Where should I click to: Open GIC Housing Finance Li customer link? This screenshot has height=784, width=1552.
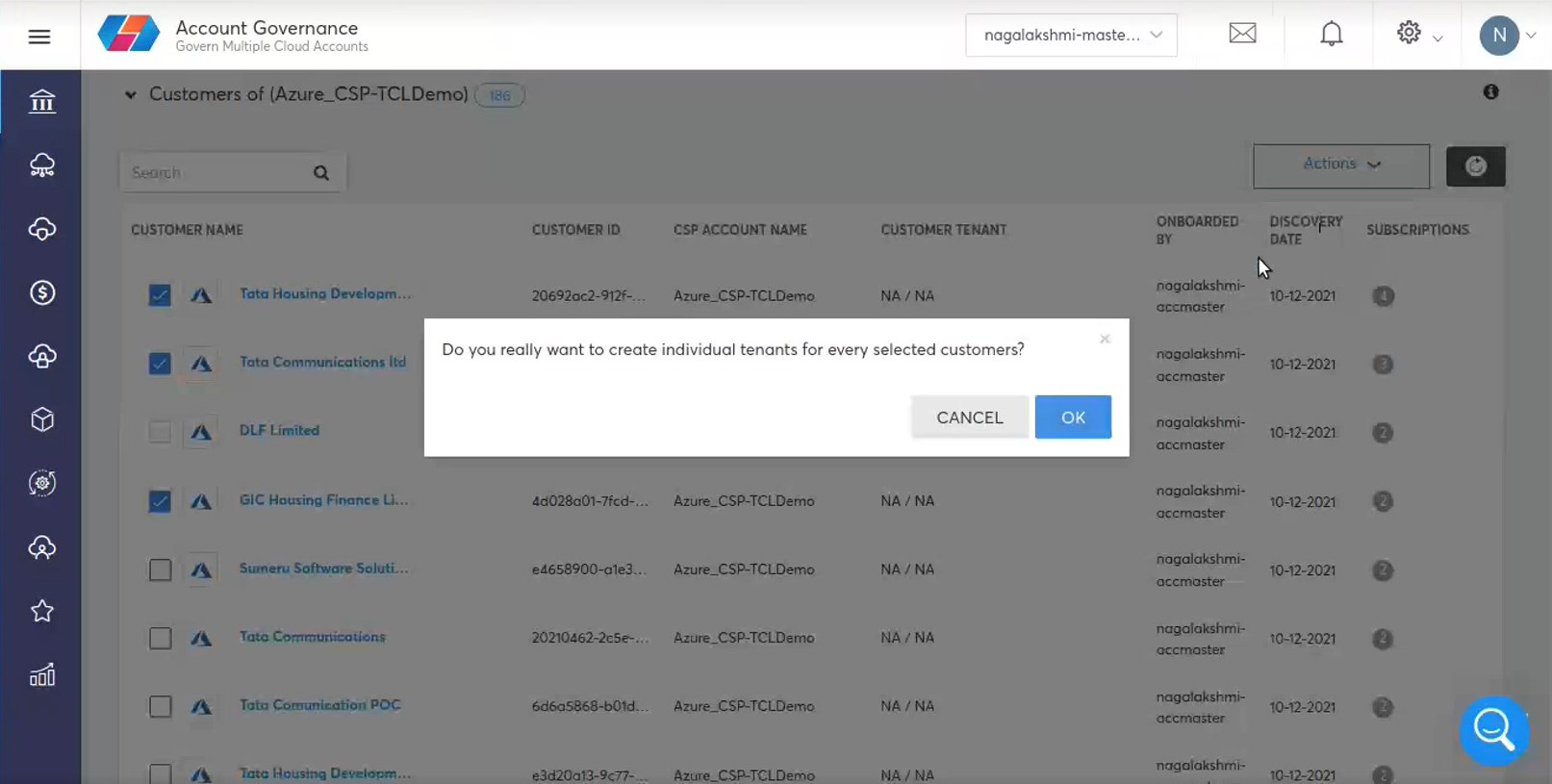click(x=324, y=499)
